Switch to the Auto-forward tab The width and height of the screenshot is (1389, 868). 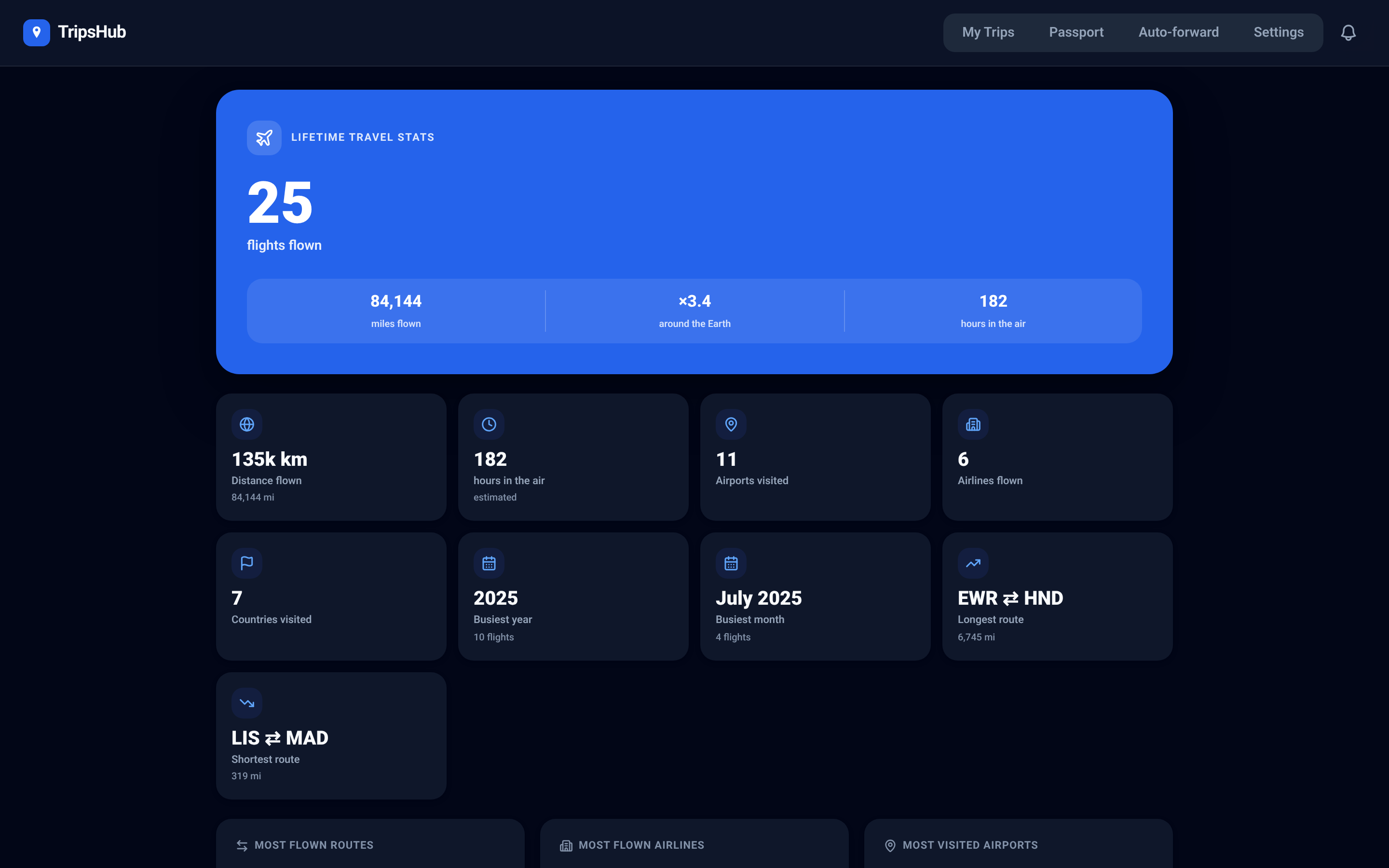click(1178, 33)
